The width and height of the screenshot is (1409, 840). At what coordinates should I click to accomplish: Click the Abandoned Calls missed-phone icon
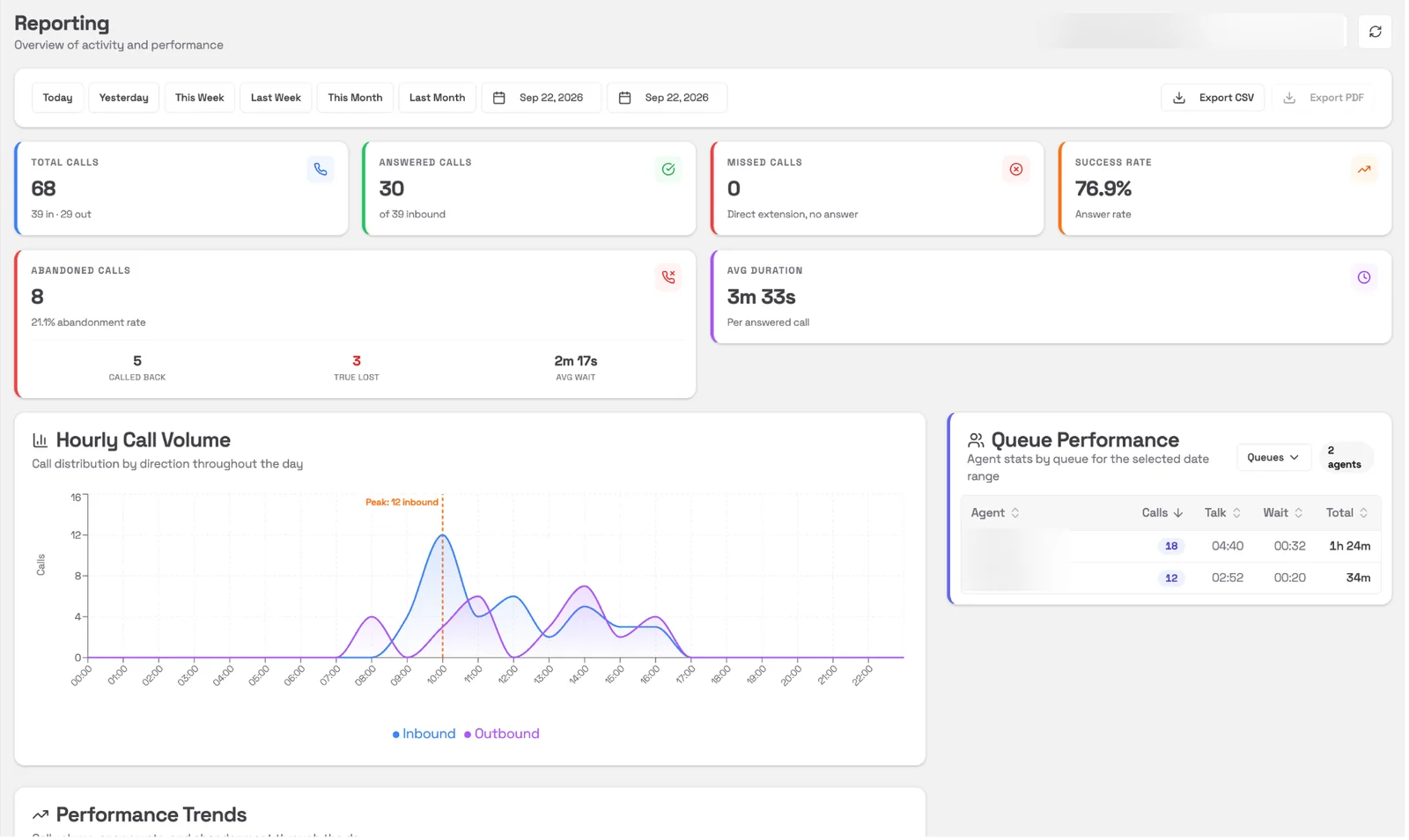click(668, 277)
